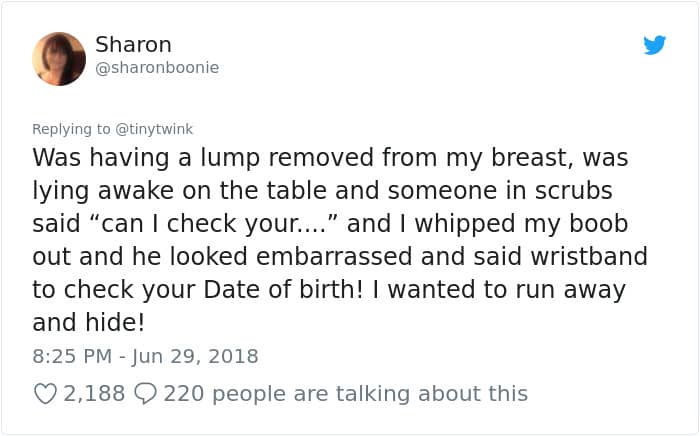Image resolution: width=700 pixels, height=436 pixels.
Task: Click the 2,188 likes count
Action: pos(94,394)
